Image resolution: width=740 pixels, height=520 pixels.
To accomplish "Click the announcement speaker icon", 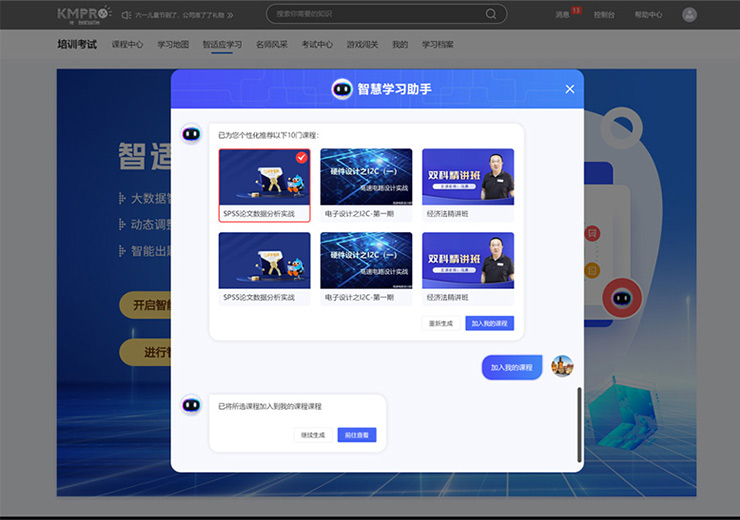I will pos(126,15).
